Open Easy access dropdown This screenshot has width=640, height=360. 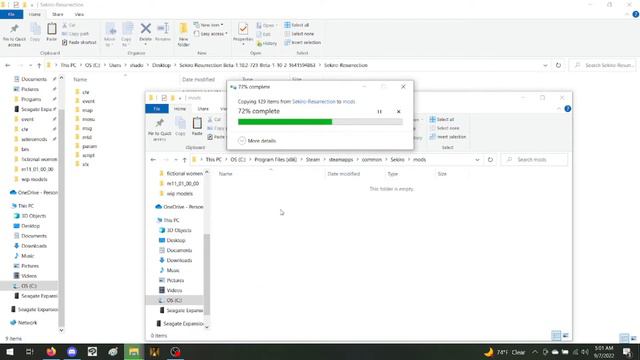pos(211,34)
